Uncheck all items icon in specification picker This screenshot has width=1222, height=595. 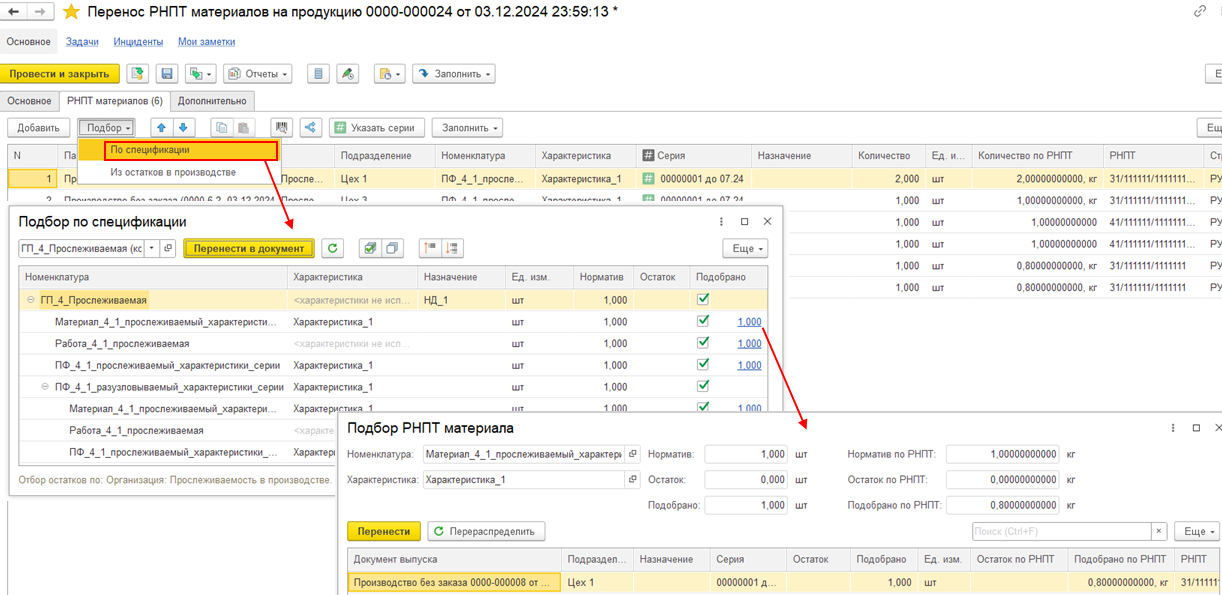point(392,248)
